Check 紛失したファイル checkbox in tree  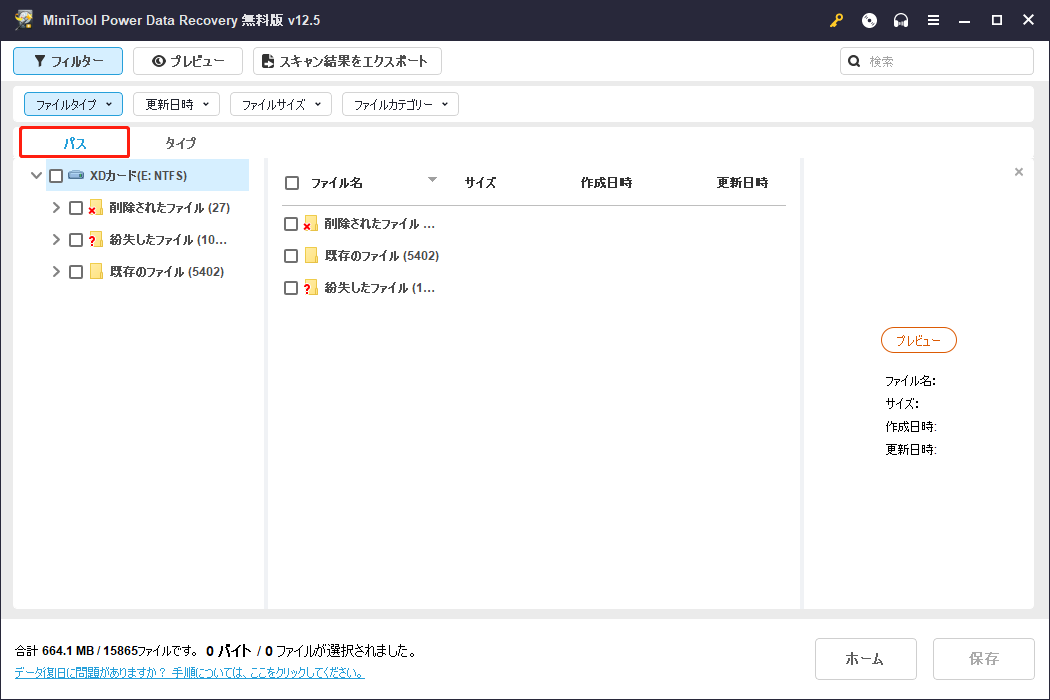[x=76, y=240]
